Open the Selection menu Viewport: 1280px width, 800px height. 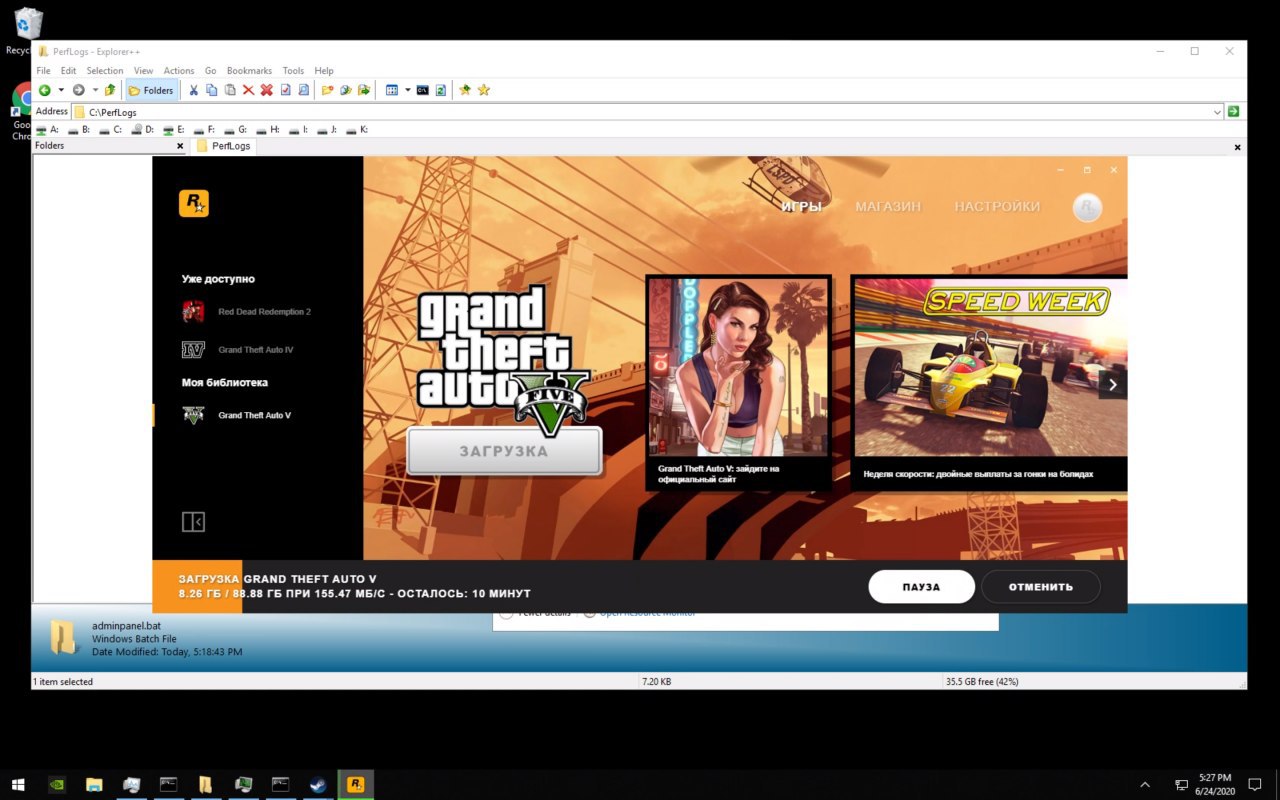pos(104,71)
